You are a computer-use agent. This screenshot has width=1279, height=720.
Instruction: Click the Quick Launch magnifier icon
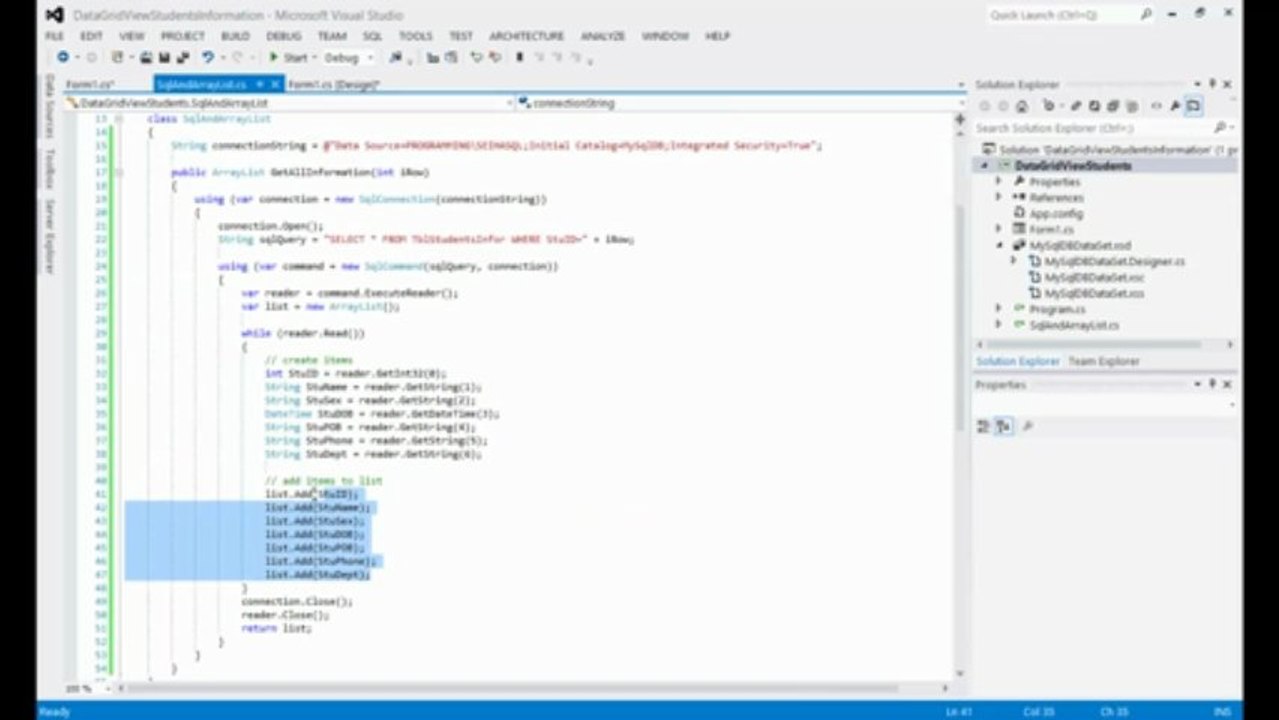pyautogui.click(x=1146, y=14)
